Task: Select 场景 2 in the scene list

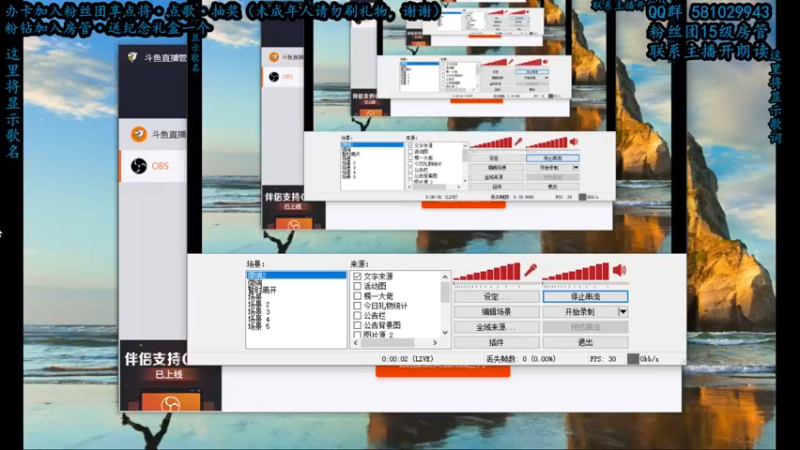Action: tap(259, 305)
